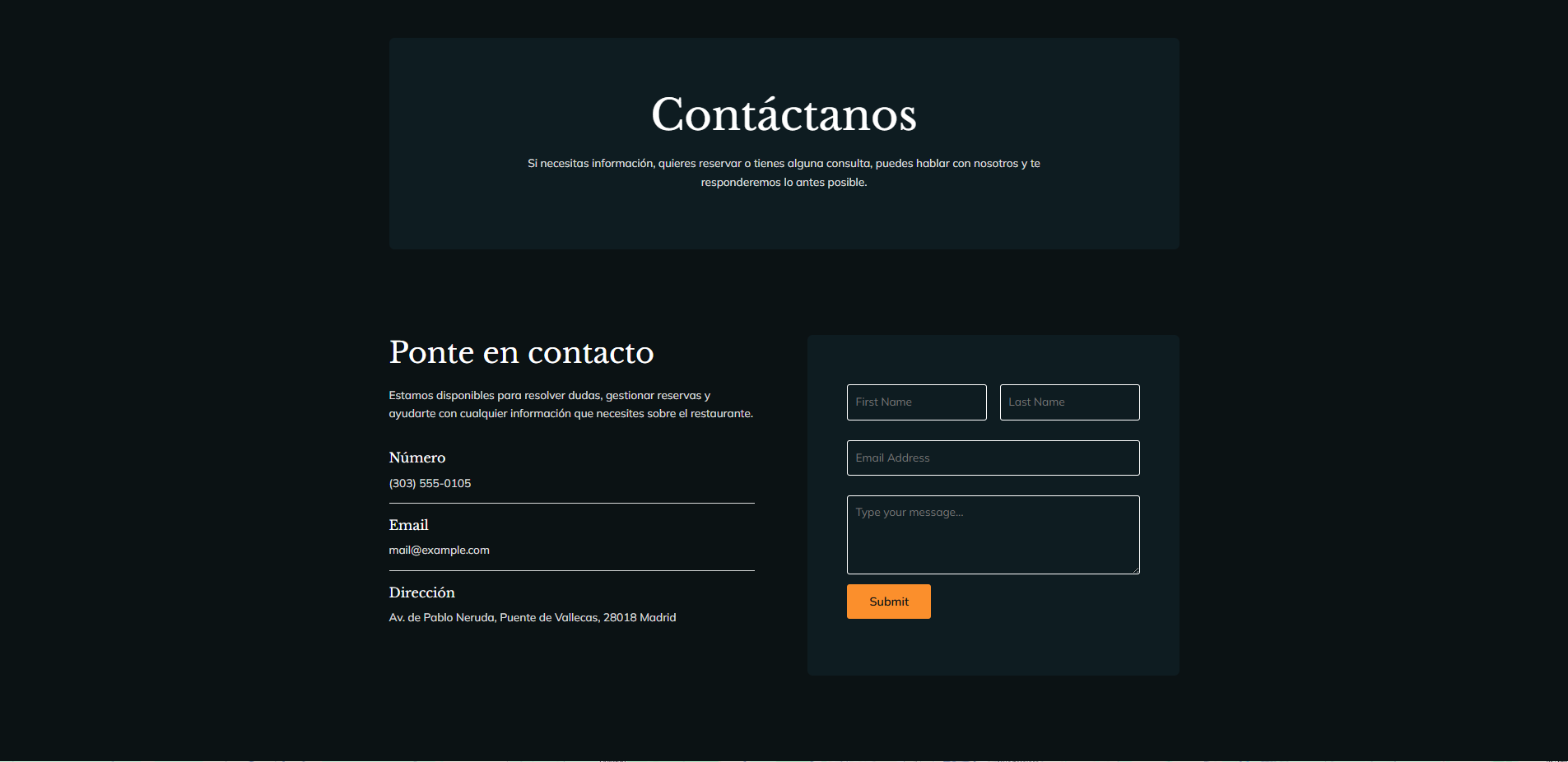
Task: Click the Contáctanos header banner area
Action: [x=784, y=222]
